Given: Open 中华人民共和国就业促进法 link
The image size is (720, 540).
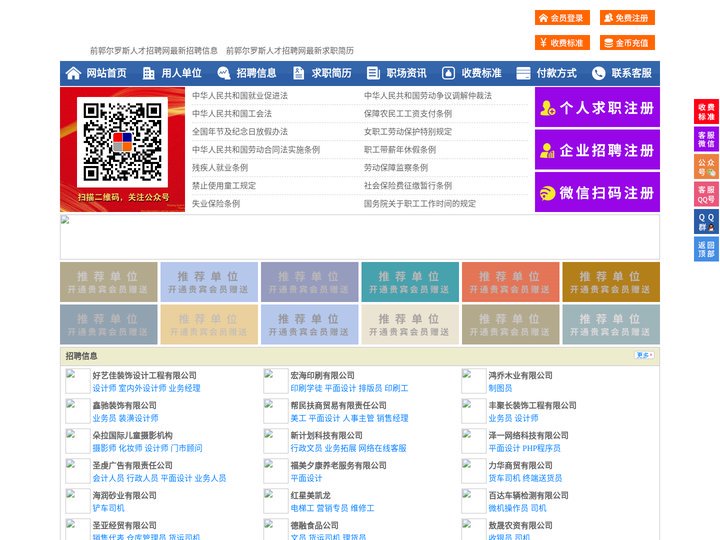Looking at the screenshot, I should coord(240,96).
